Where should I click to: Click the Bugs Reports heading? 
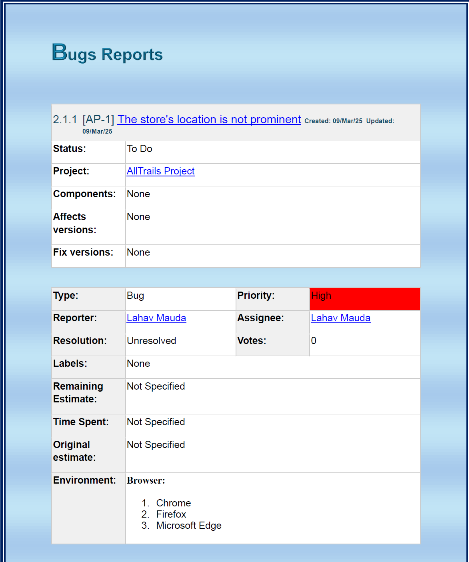pos(107,53)
